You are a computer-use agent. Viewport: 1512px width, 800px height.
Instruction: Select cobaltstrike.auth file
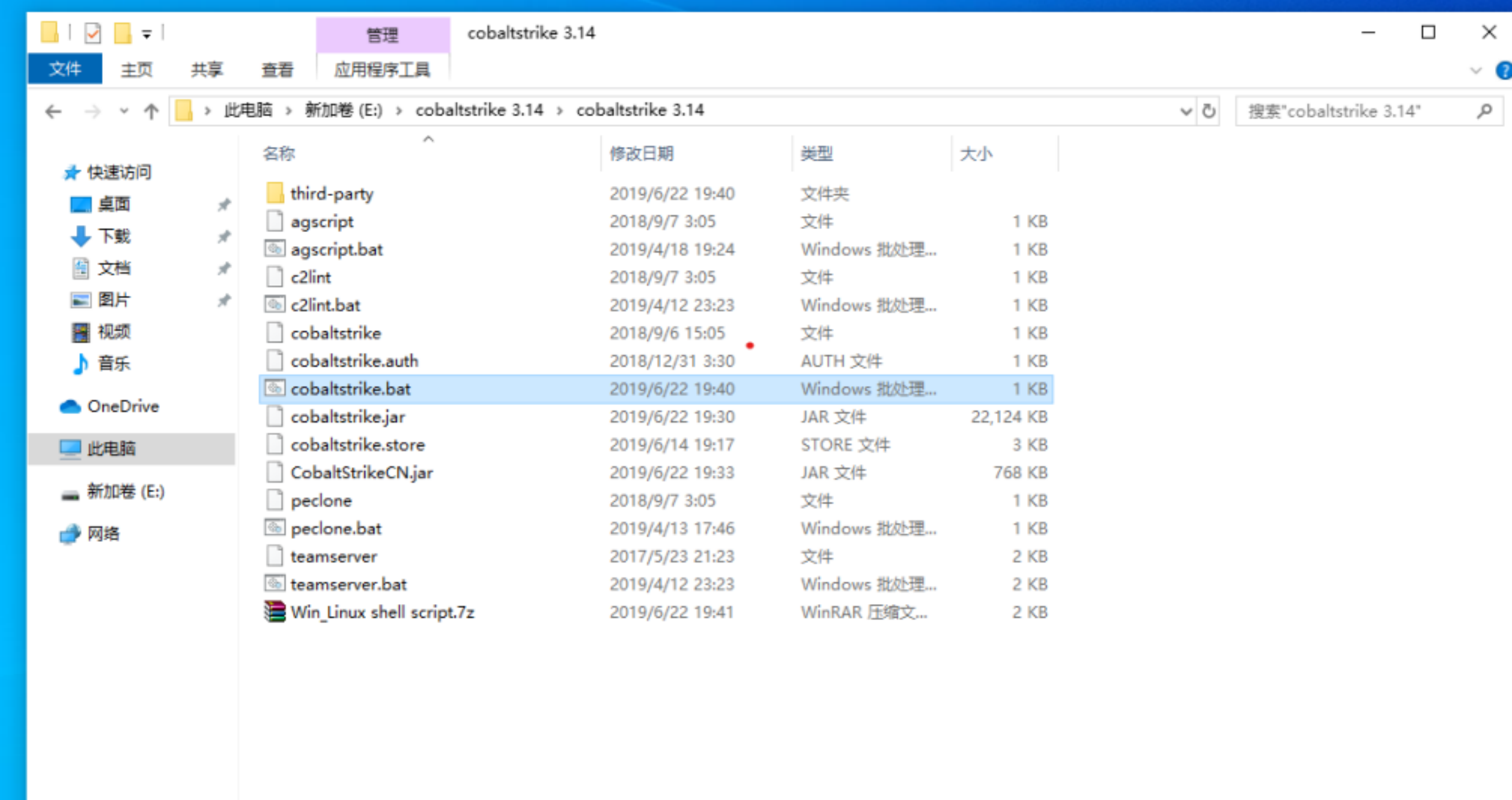click(x=354, y=361)
